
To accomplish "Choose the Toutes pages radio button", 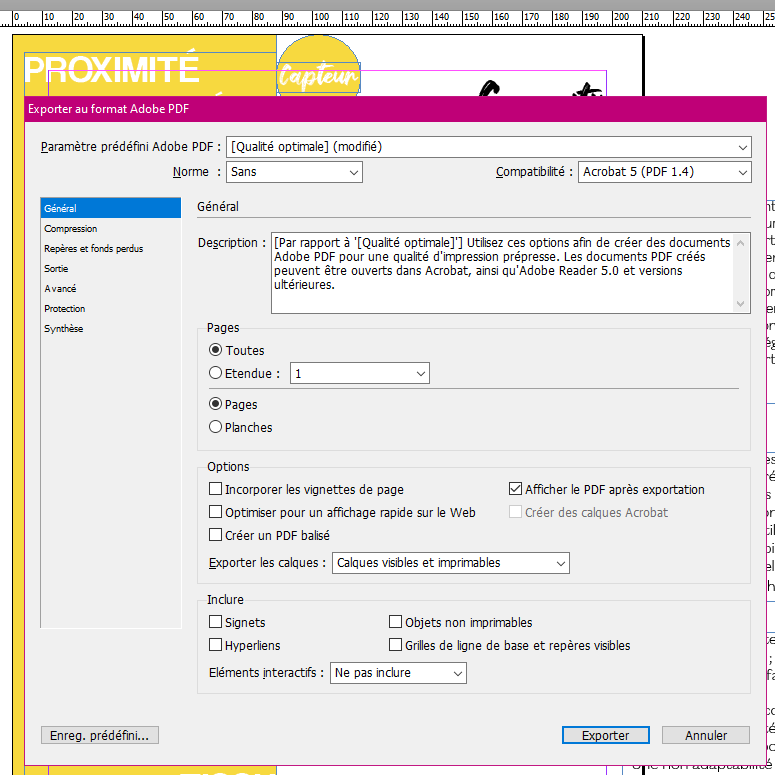I will click(215, 350).
